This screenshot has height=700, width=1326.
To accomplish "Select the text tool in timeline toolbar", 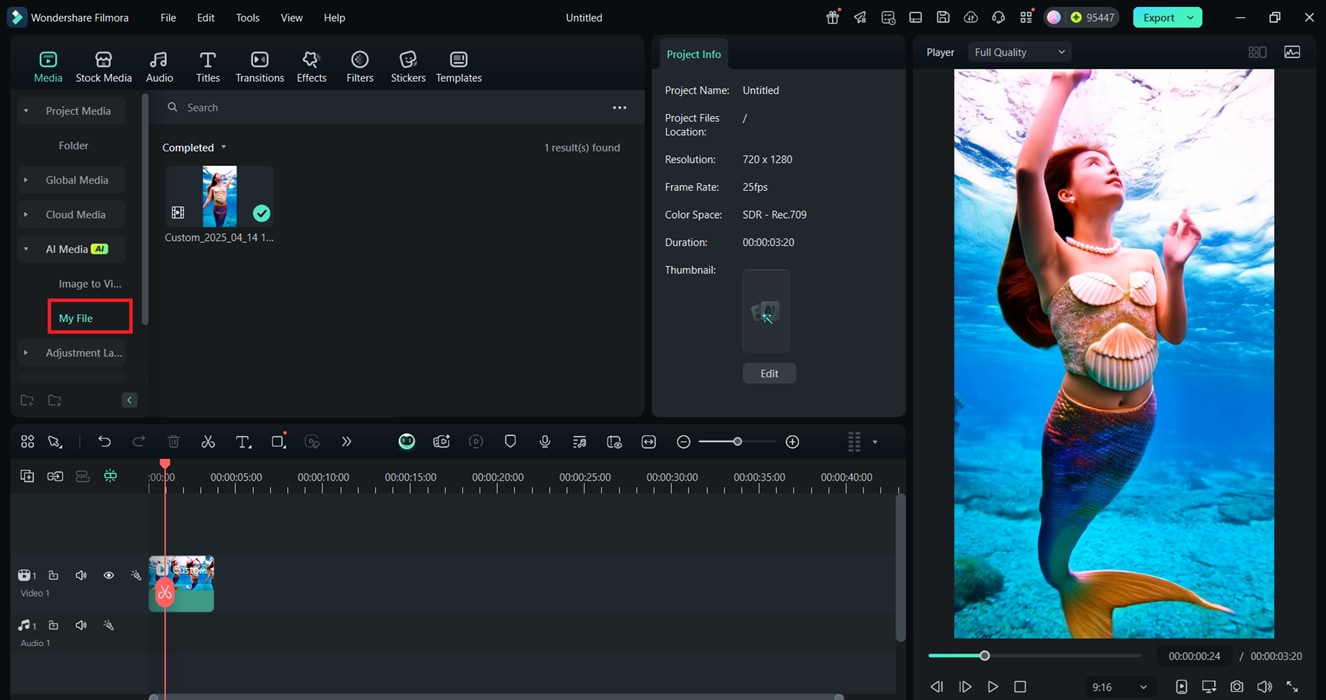I will pos(243,441).
